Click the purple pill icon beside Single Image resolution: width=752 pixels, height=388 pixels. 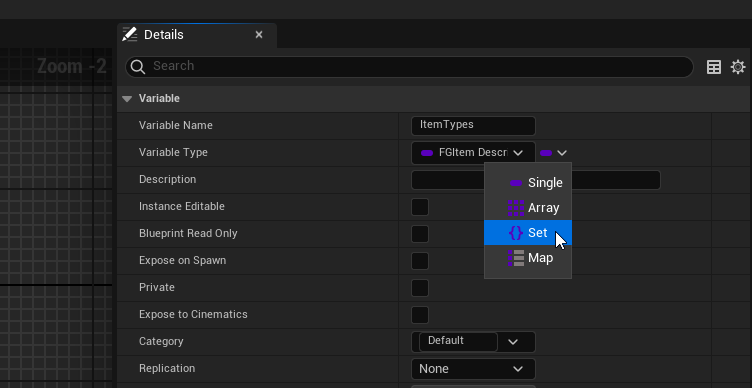point(516,183)
